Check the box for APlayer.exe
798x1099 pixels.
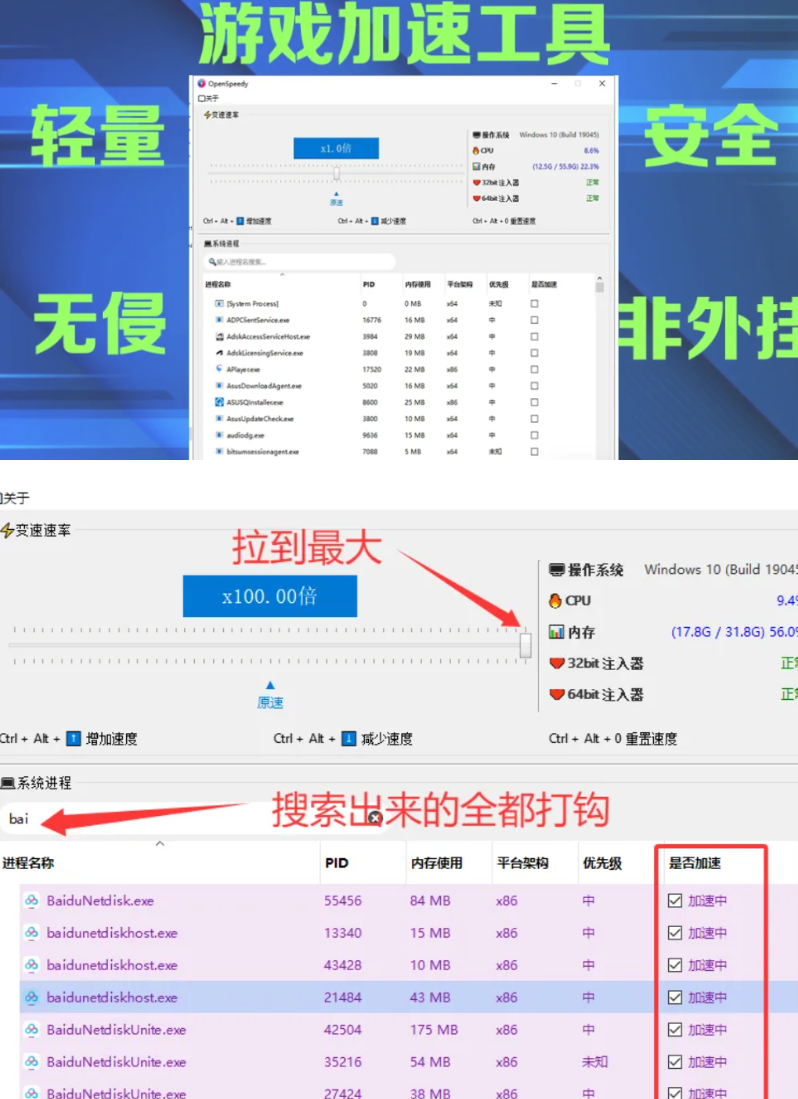535,369
